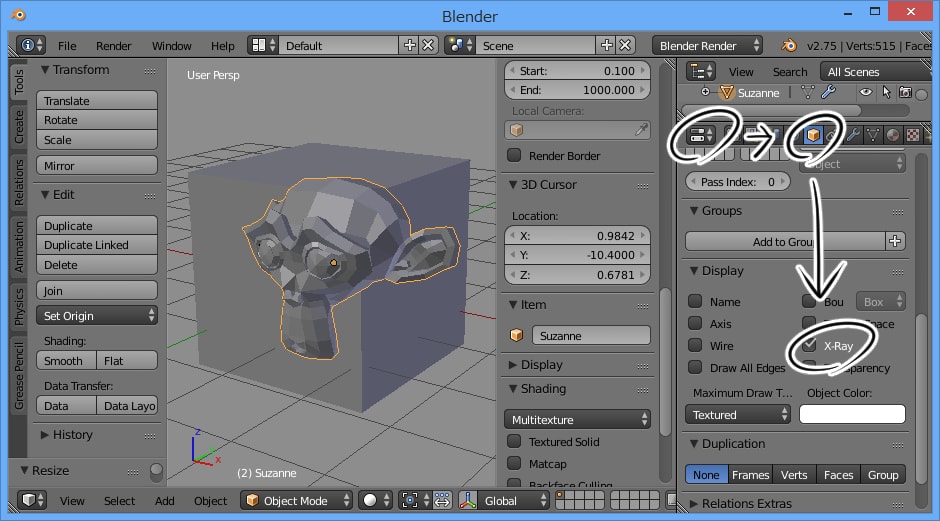Click the 3D Cursor X location field
Viewport: 940px width, 521px height.
pos(577,236)
